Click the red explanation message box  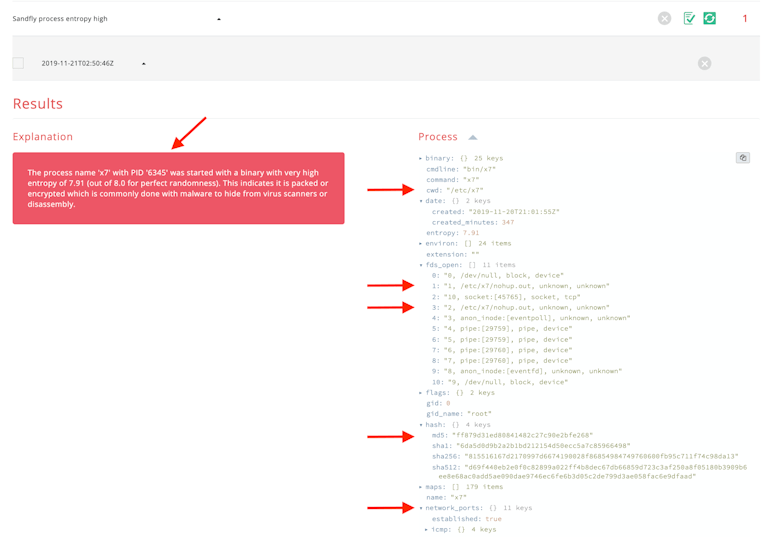click(x=178, y=188)
